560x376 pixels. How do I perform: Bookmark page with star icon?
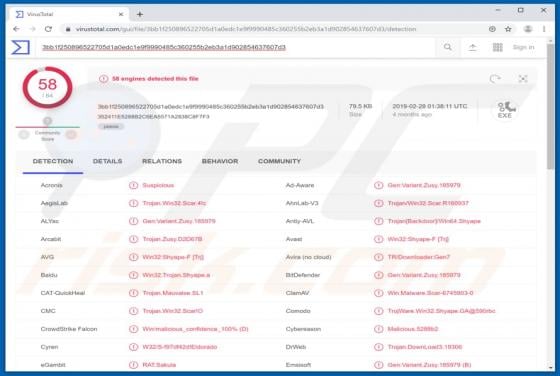click(508, 29)
